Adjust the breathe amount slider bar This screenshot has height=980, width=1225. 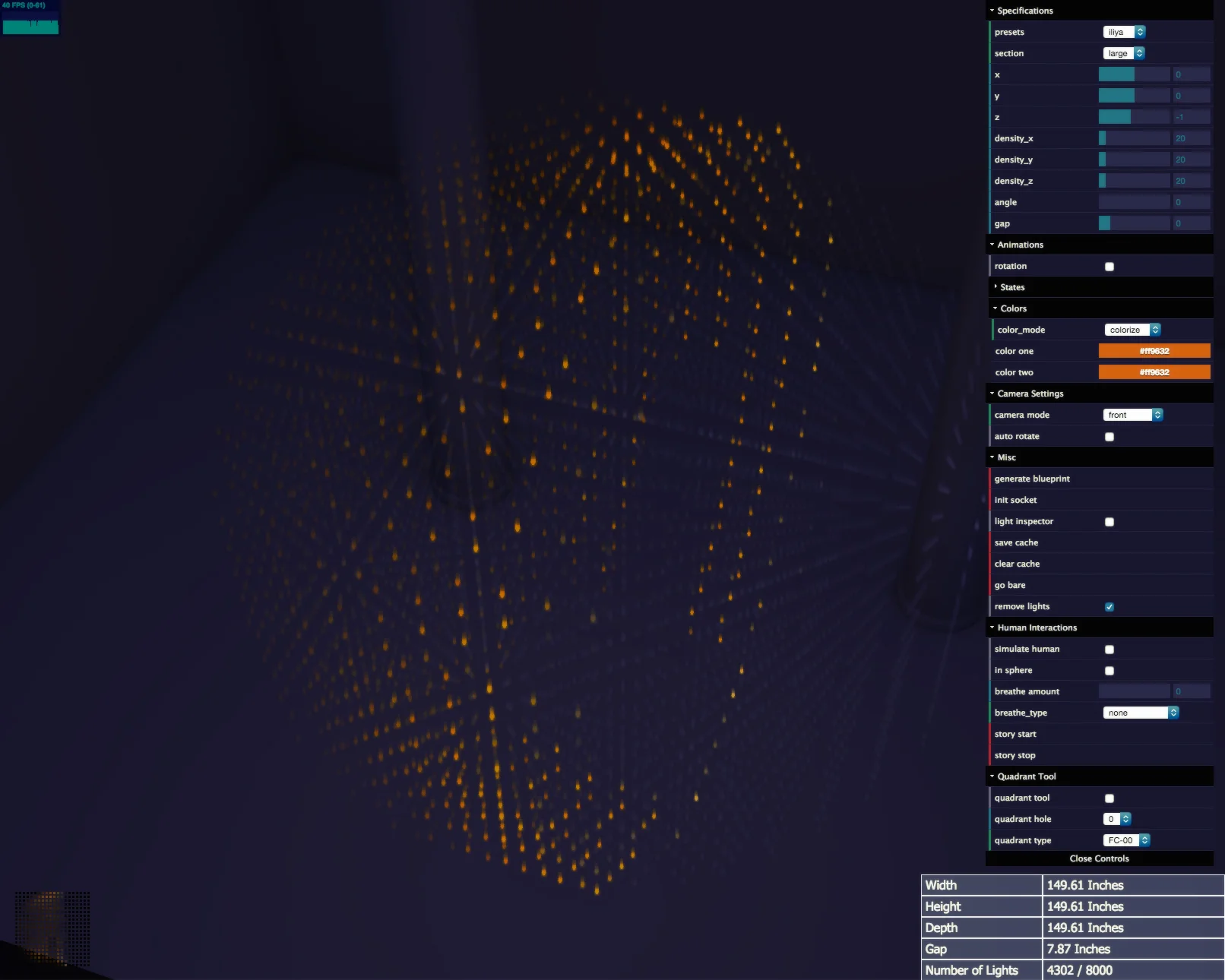(1135, 691)
